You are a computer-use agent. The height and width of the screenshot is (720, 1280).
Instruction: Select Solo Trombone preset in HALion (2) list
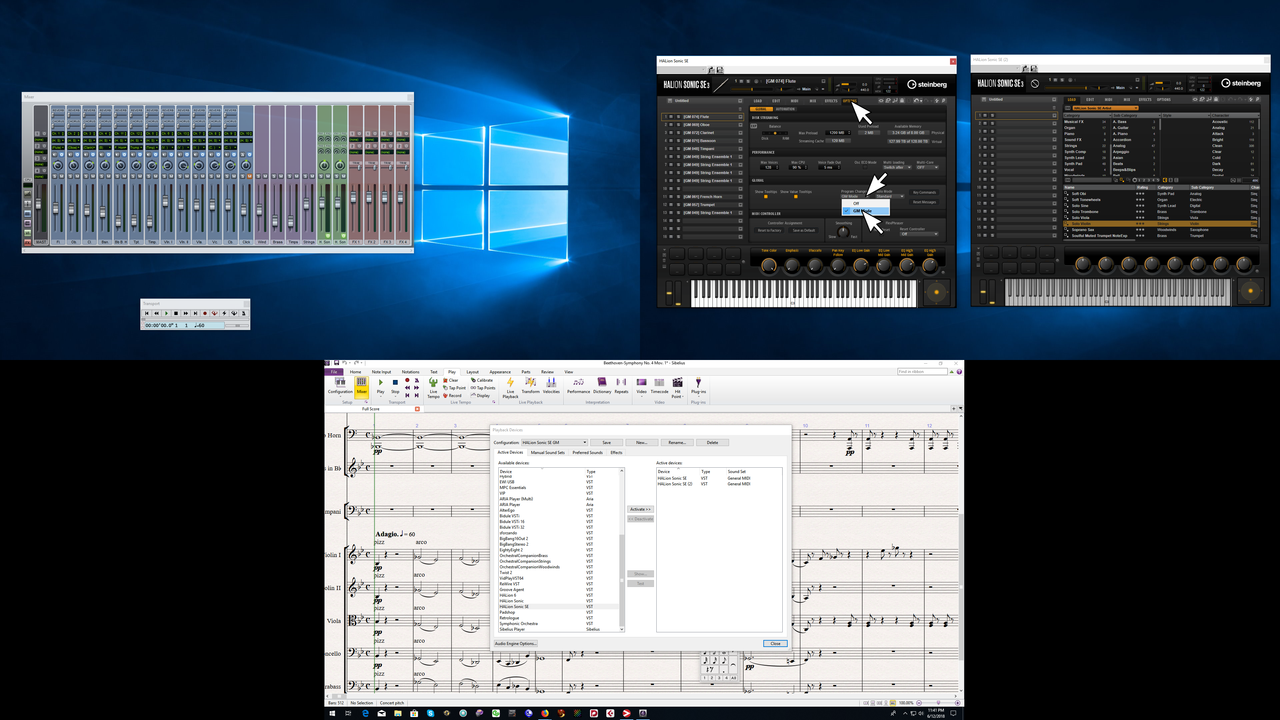(x=1160, y=212)
